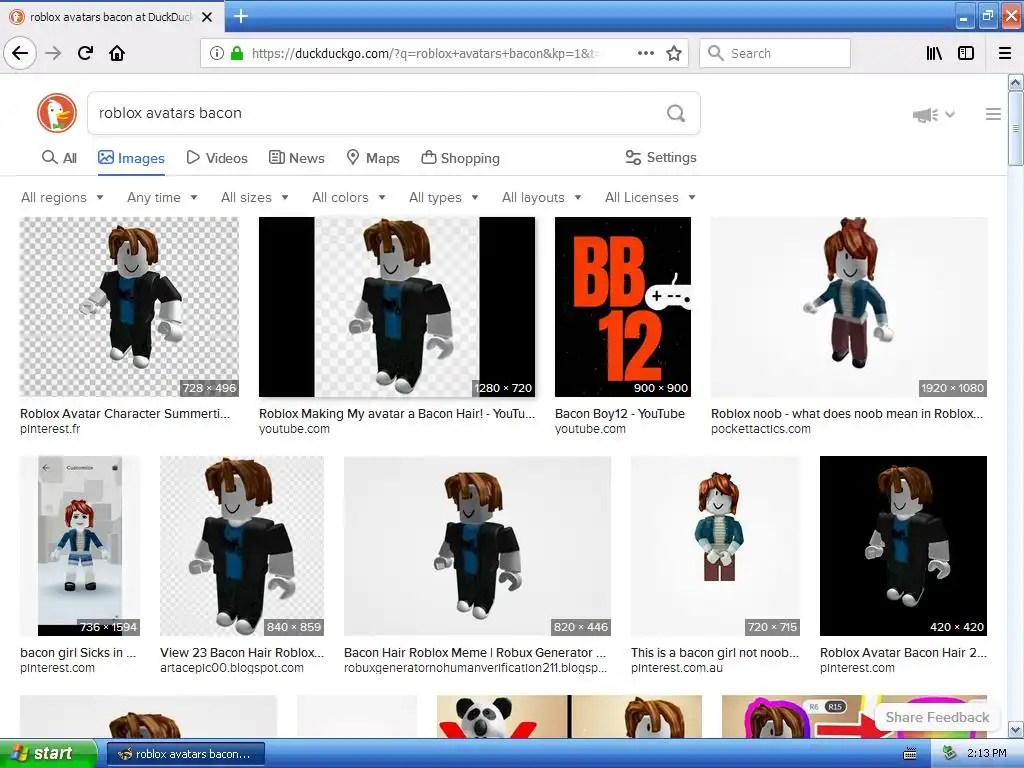
Task: Click Roblox noob - what does noob mean link
Action: 847,413
